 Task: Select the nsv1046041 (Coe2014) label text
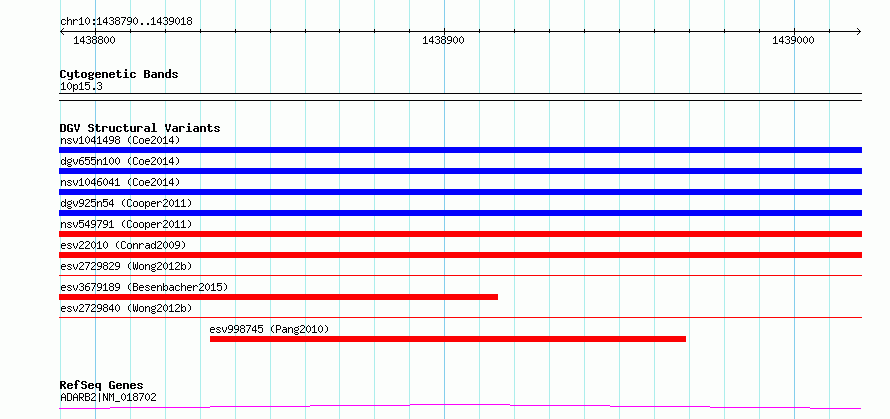coord(120,182)
